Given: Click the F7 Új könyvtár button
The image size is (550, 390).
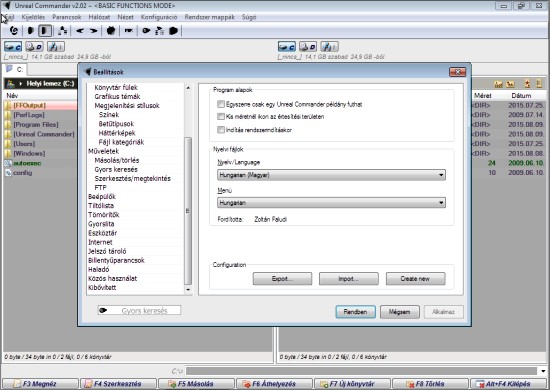Looking at the screenshot, I should tap(352, 384).
